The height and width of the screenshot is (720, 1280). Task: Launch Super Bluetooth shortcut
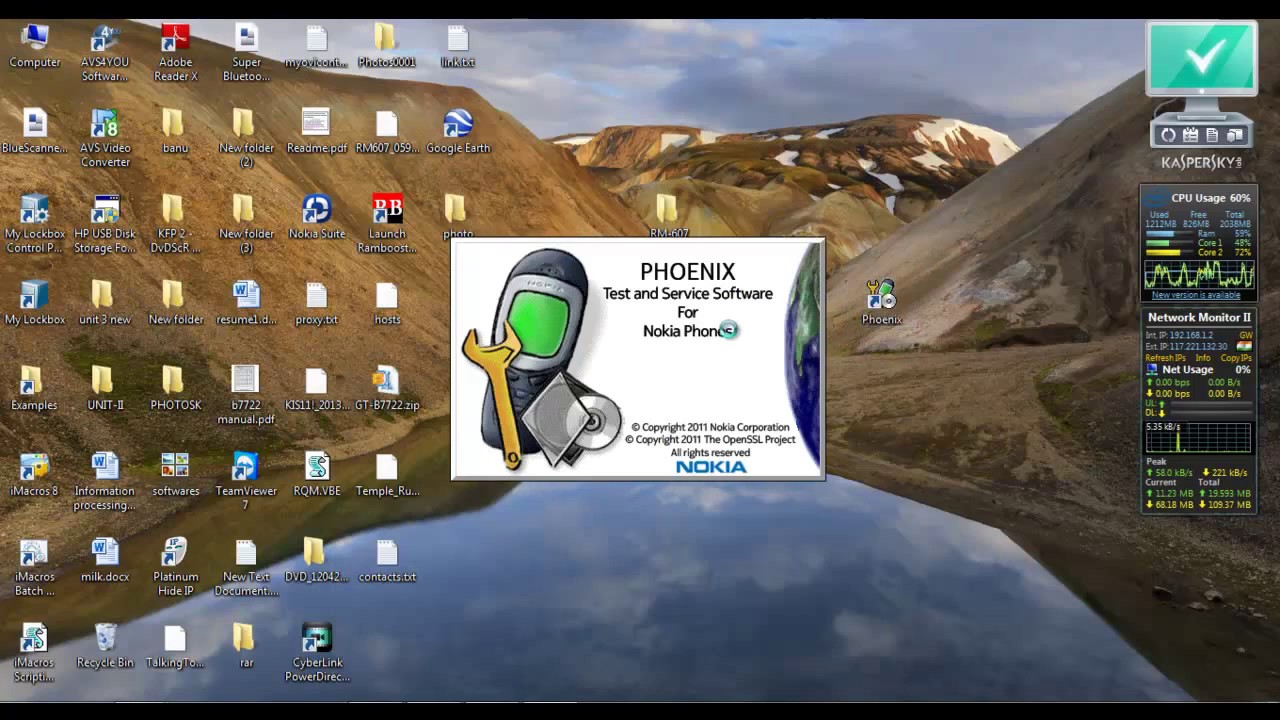246,53
